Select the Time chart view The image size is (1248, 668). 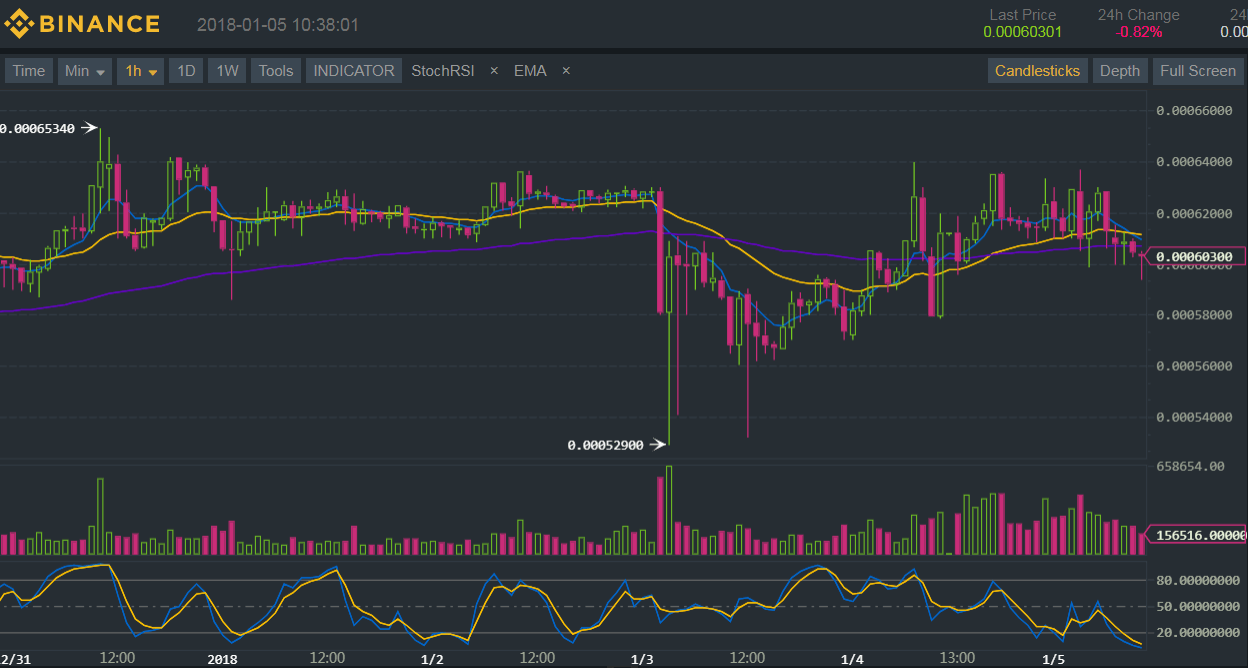pyautogui.click(x=29, y=71)
